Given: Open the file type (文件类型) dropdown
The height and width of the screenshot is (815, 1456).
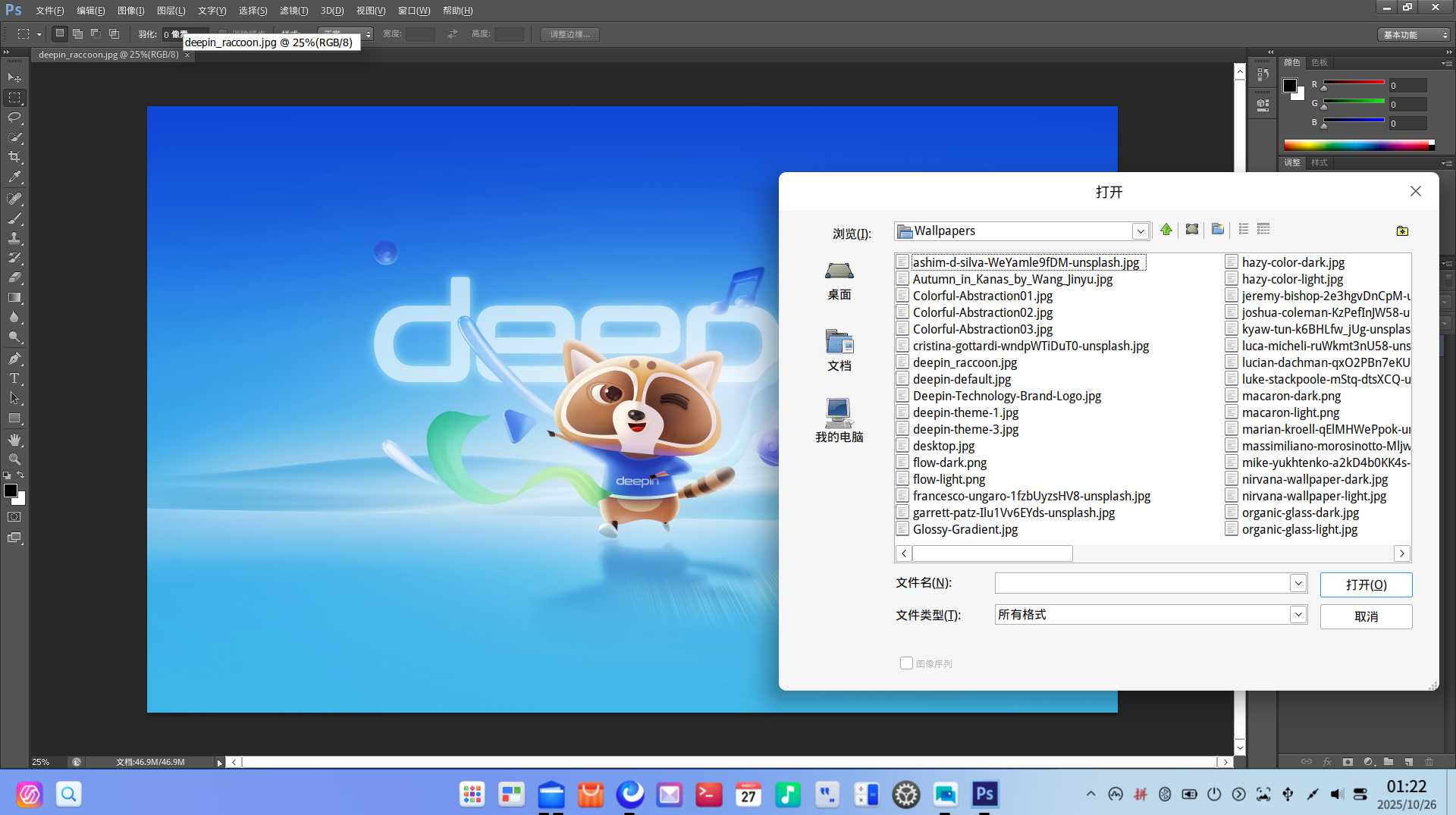Looking at the screenshot, I should [x=1298, y=615].
